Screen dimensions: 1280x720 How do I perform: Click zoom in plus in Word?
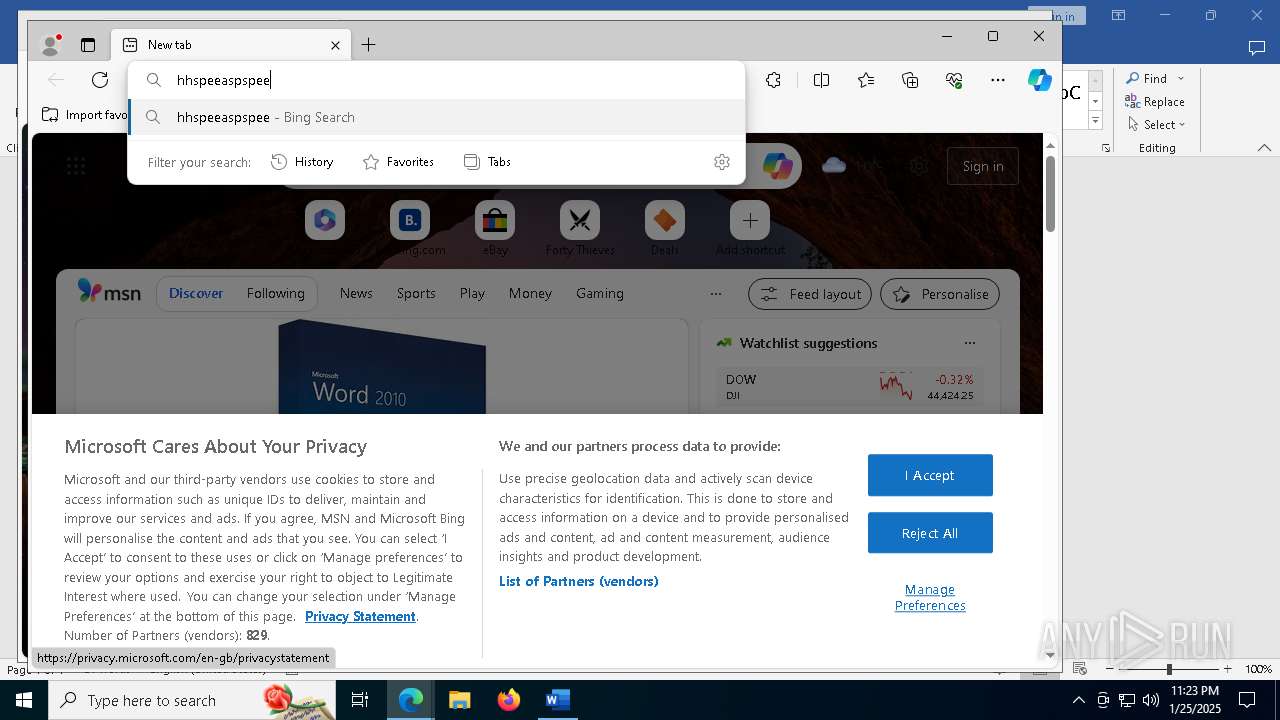[1227, 669]
